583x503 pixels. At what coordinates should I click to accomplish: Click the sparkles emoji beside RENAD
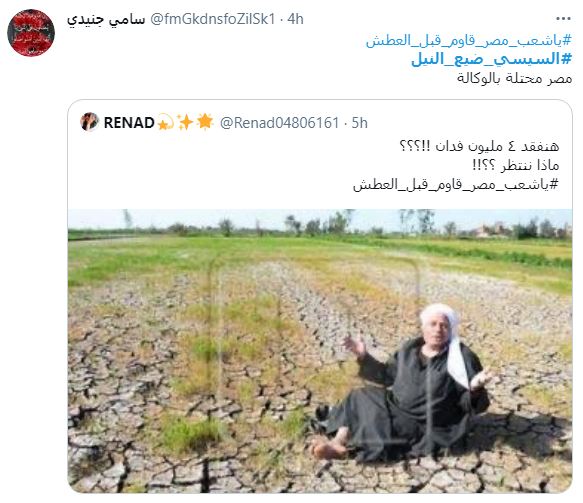click(x=185, y=122)
